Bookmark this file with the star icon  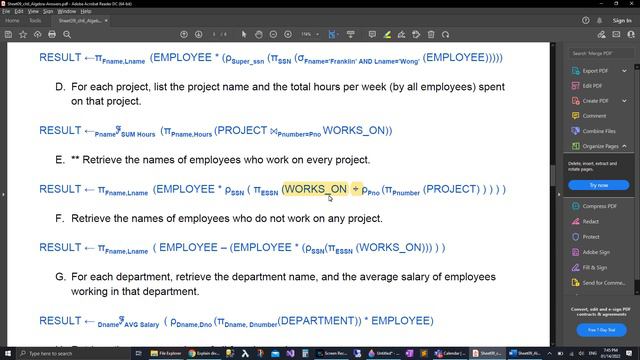tap(23, 35)
